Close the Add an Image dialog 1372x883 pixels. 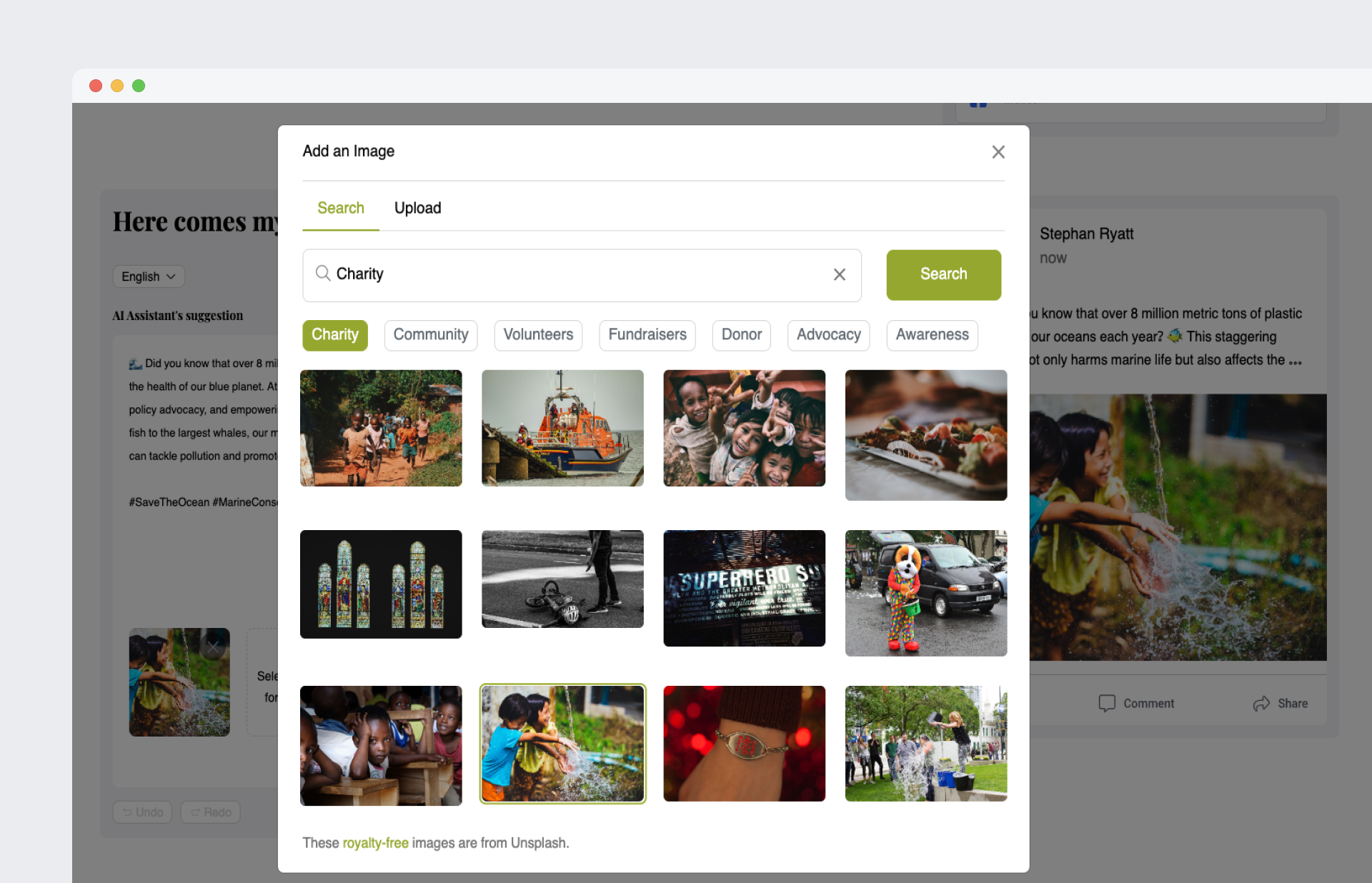(x=998, y=152)
